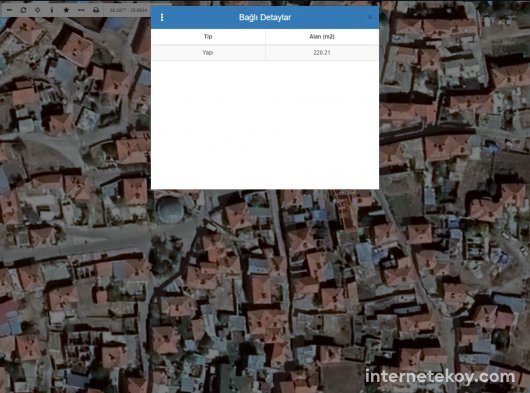The width and height of the screenshot is (530, 393).
Task: Click the Tip column header
Action: click(208, 36)
